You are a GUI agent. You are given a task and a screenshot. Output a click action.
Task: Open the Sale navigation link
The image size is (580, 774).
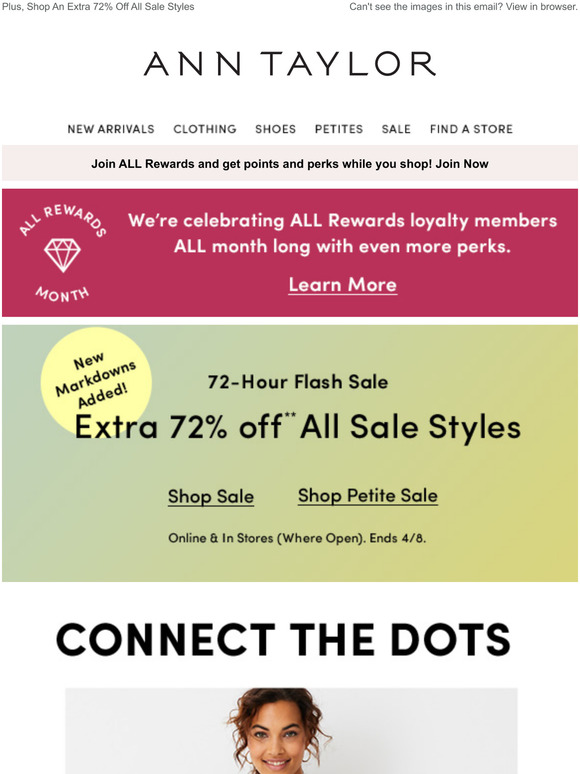pyautogui.click(x=396, y=129)
